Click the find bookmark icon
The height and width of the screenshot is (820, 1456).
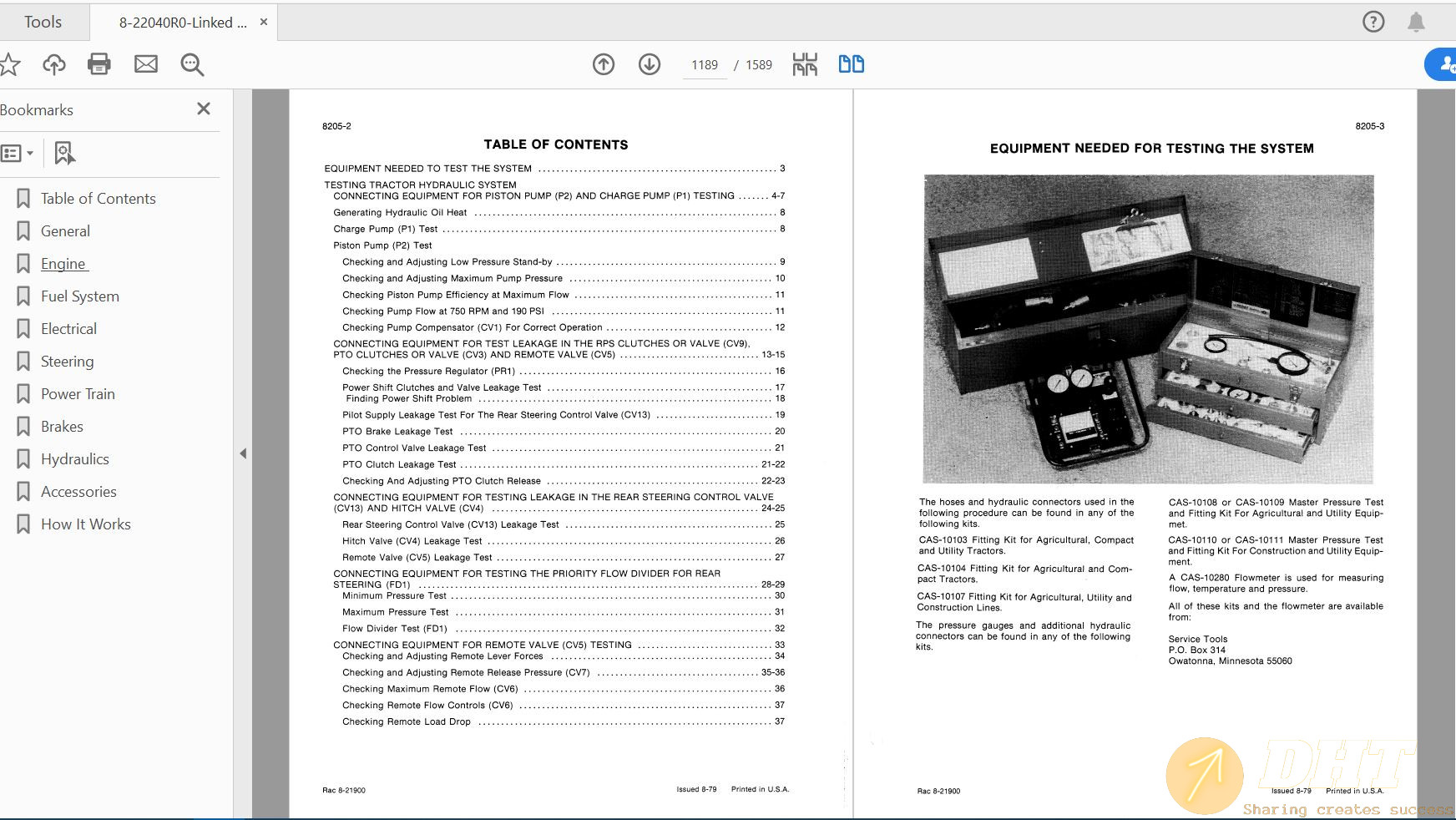click(64, 153)
